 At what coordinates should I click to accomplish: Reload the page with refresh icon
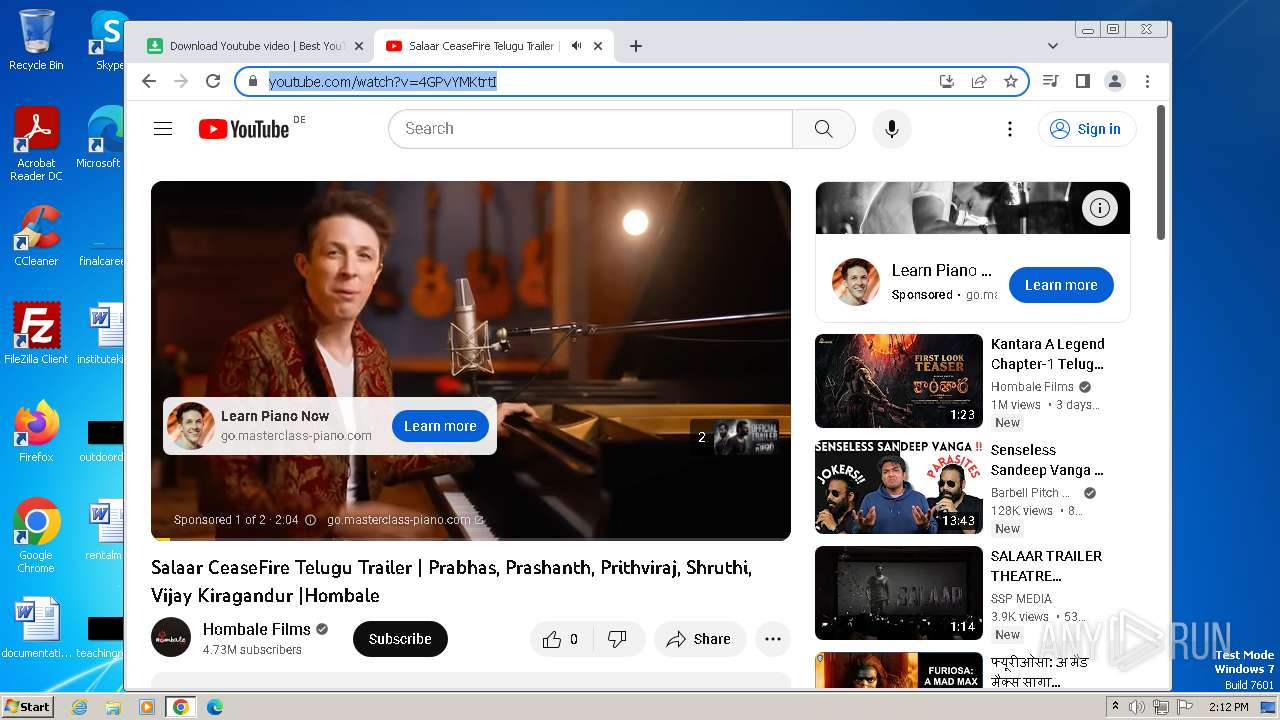click(x=213, y=81)
